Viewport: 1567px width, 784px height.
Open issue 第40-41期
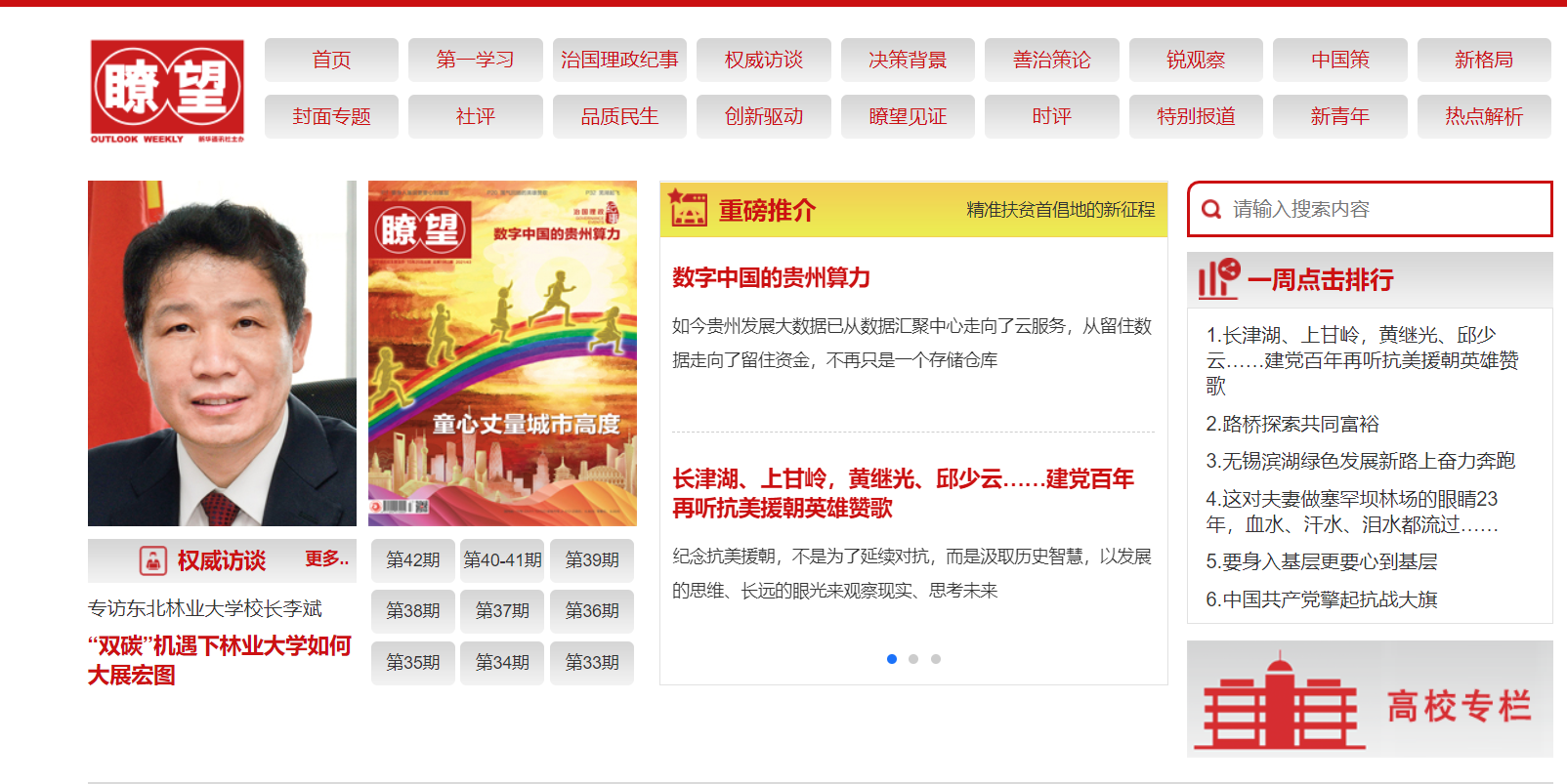point(502,559)
